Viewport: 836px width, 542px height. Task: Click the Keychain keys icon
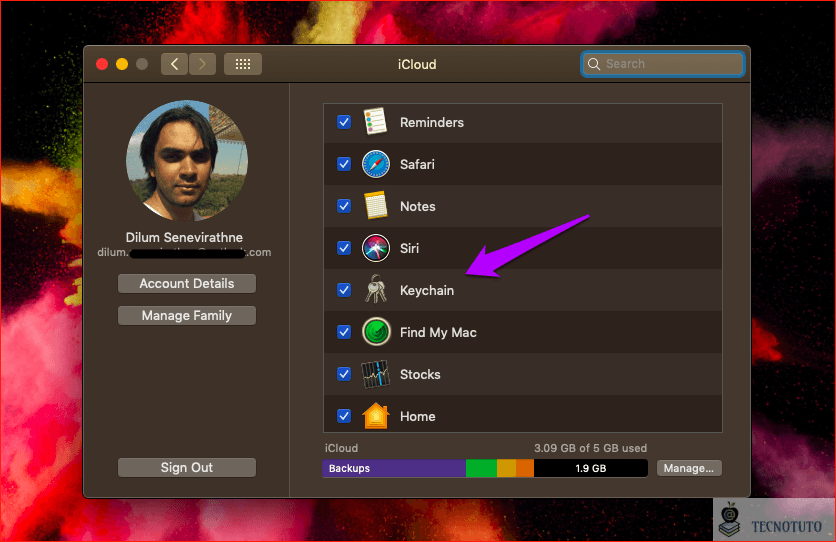click(x=375, y=289)
